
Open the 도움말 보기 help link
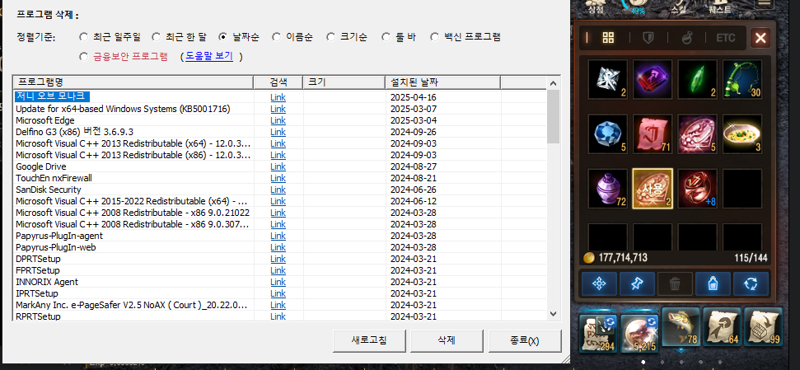click(209, 57)
